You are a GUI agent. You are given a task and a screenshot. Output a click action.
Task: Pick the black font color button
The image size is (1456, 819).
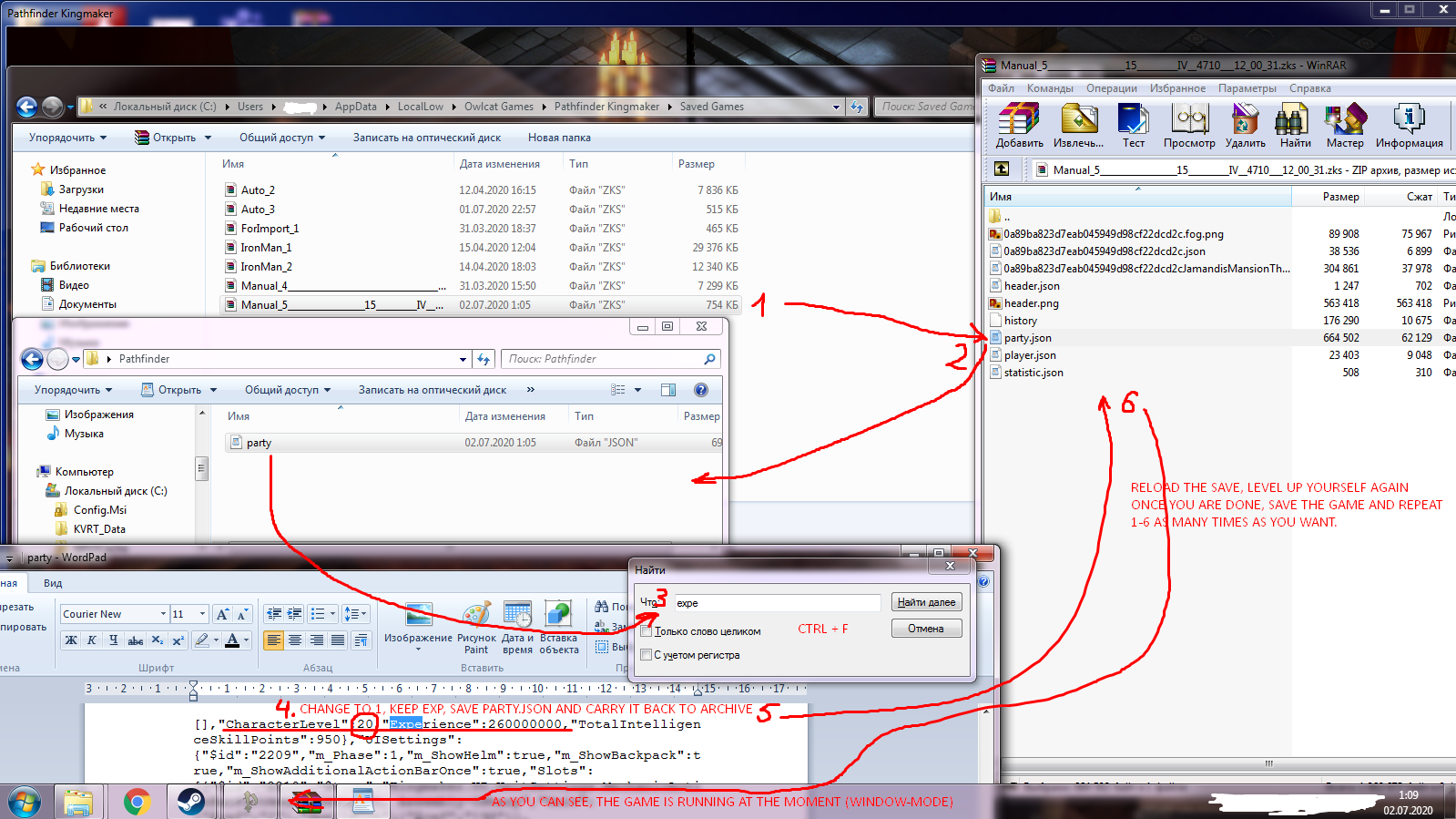pyautogui.click(x=232, y=640)
